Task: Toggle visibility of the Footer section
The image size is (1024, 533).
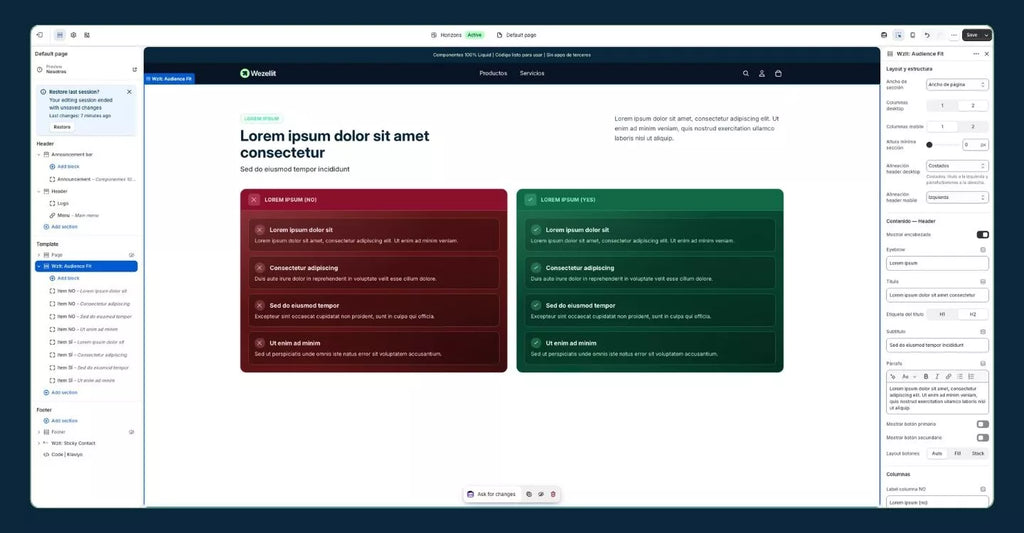Action: [x=131, y=432]
